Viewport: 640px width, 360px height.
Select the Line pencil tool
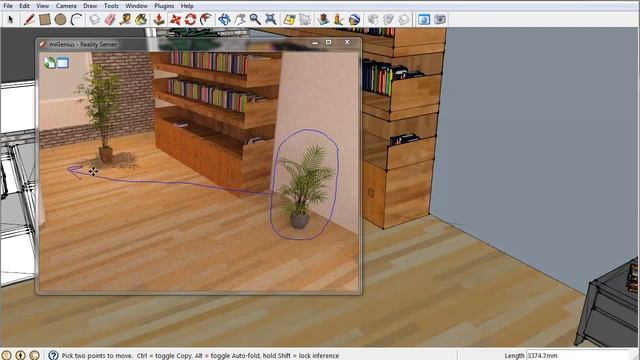29,19
